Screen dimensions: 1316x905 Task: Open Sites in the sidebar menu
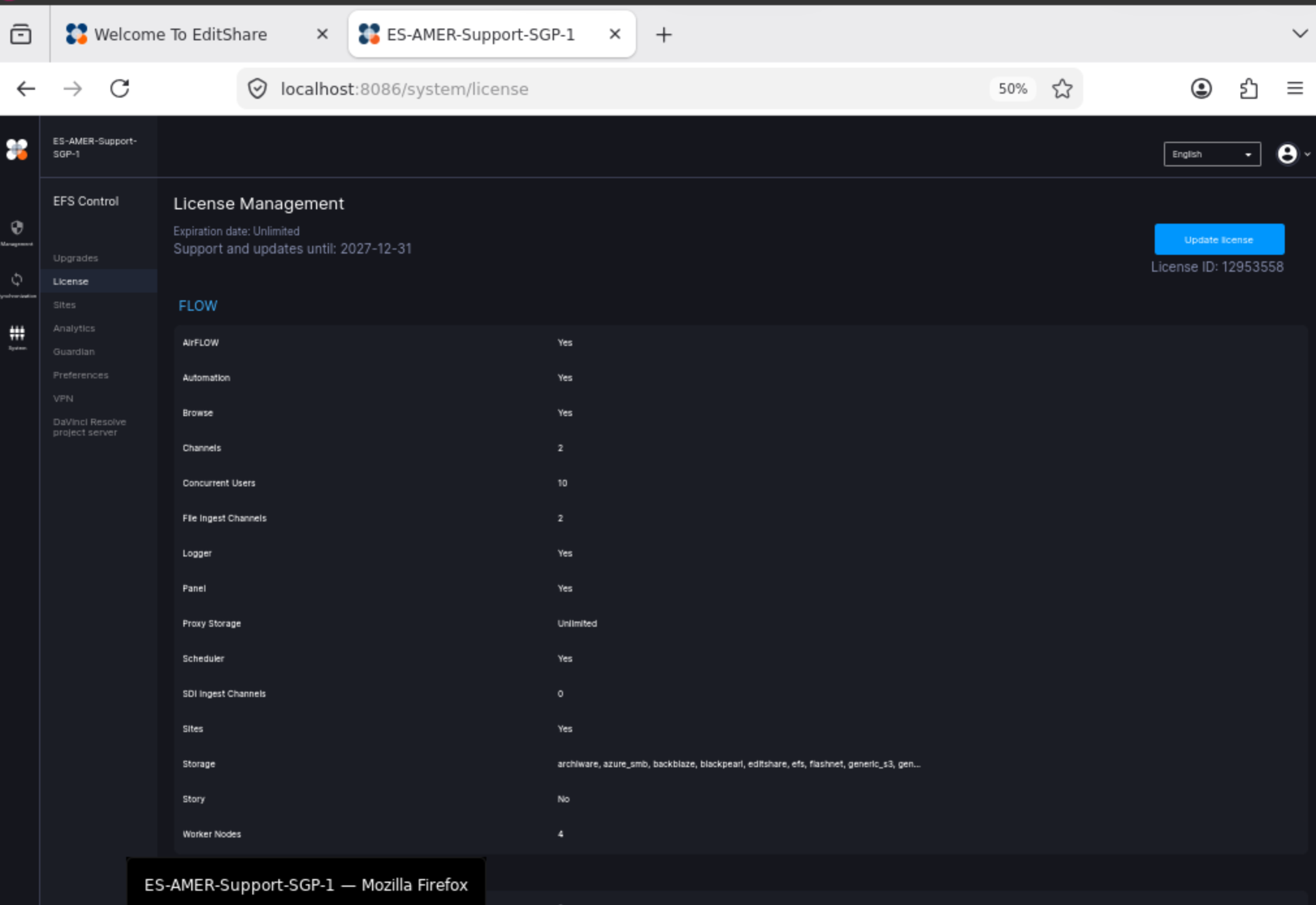[64, 305]
